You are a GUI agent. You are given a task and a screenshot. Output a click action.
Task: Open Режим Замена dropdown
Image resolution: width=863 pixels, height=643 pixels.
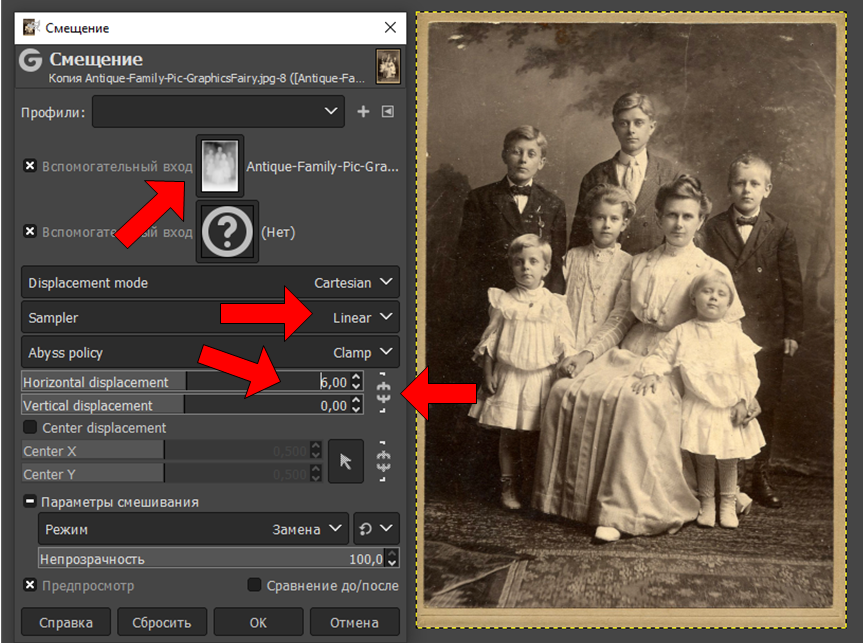click(193, 528)
